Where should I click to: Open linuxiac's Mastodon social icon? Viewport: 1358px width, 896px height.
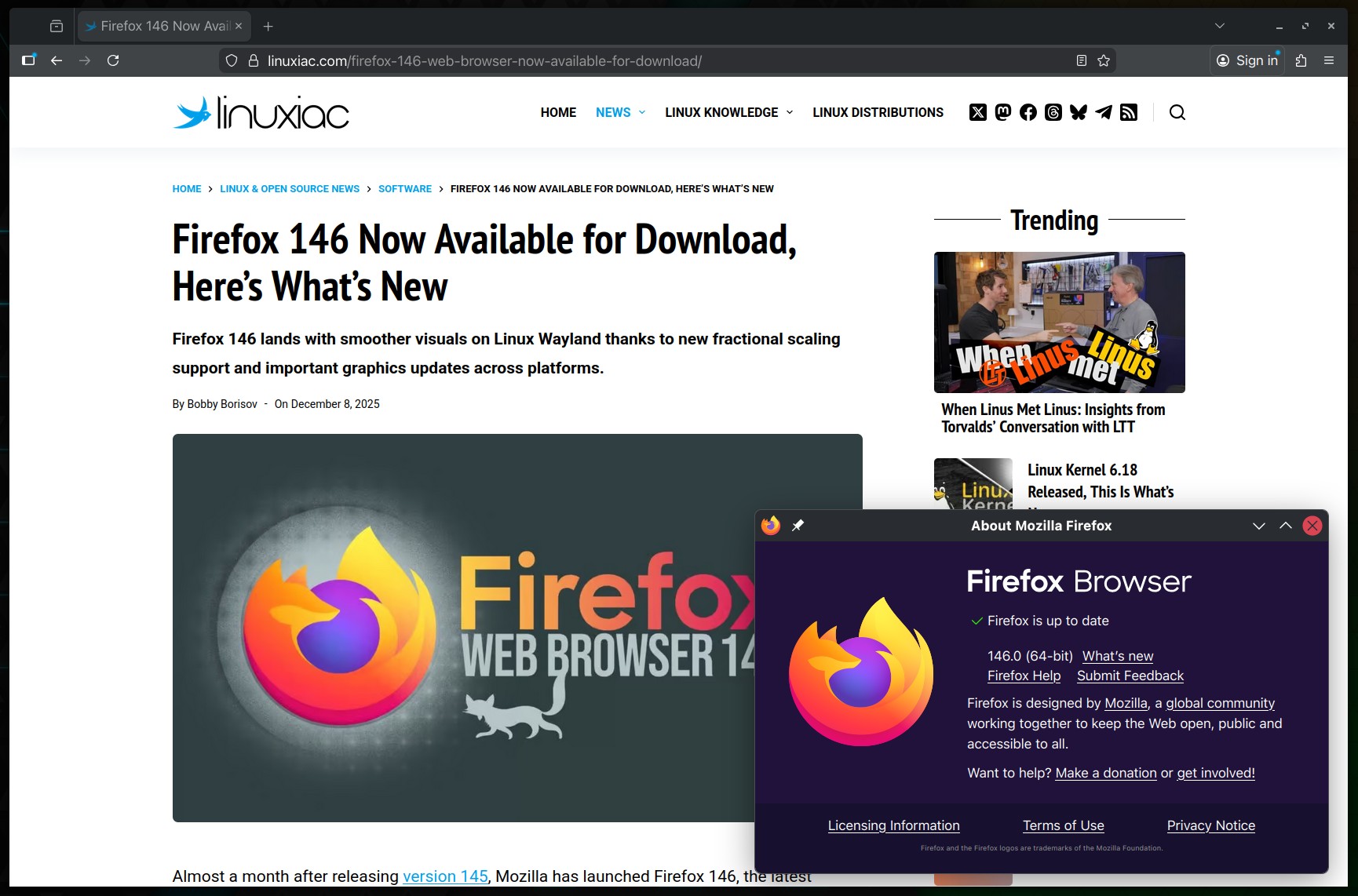coord(1003,112)
